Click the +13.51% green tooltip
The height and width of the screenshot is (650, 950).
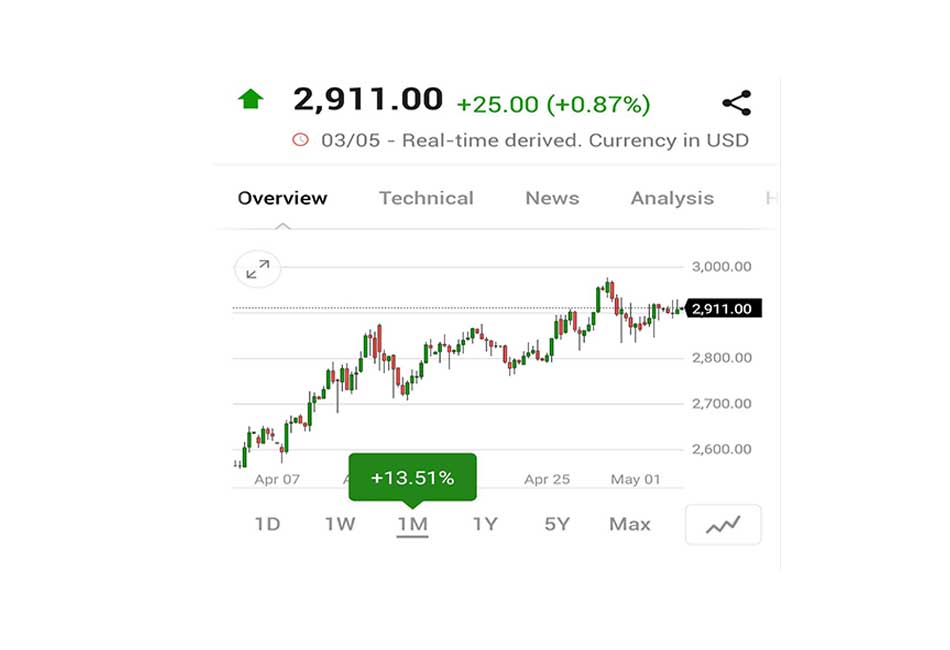point(413,478)
